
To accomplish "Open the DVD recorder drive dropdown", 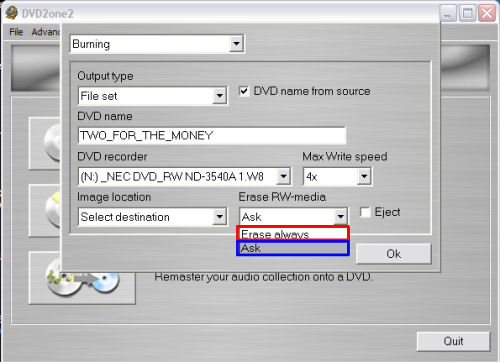I will (x=283, y=176).
